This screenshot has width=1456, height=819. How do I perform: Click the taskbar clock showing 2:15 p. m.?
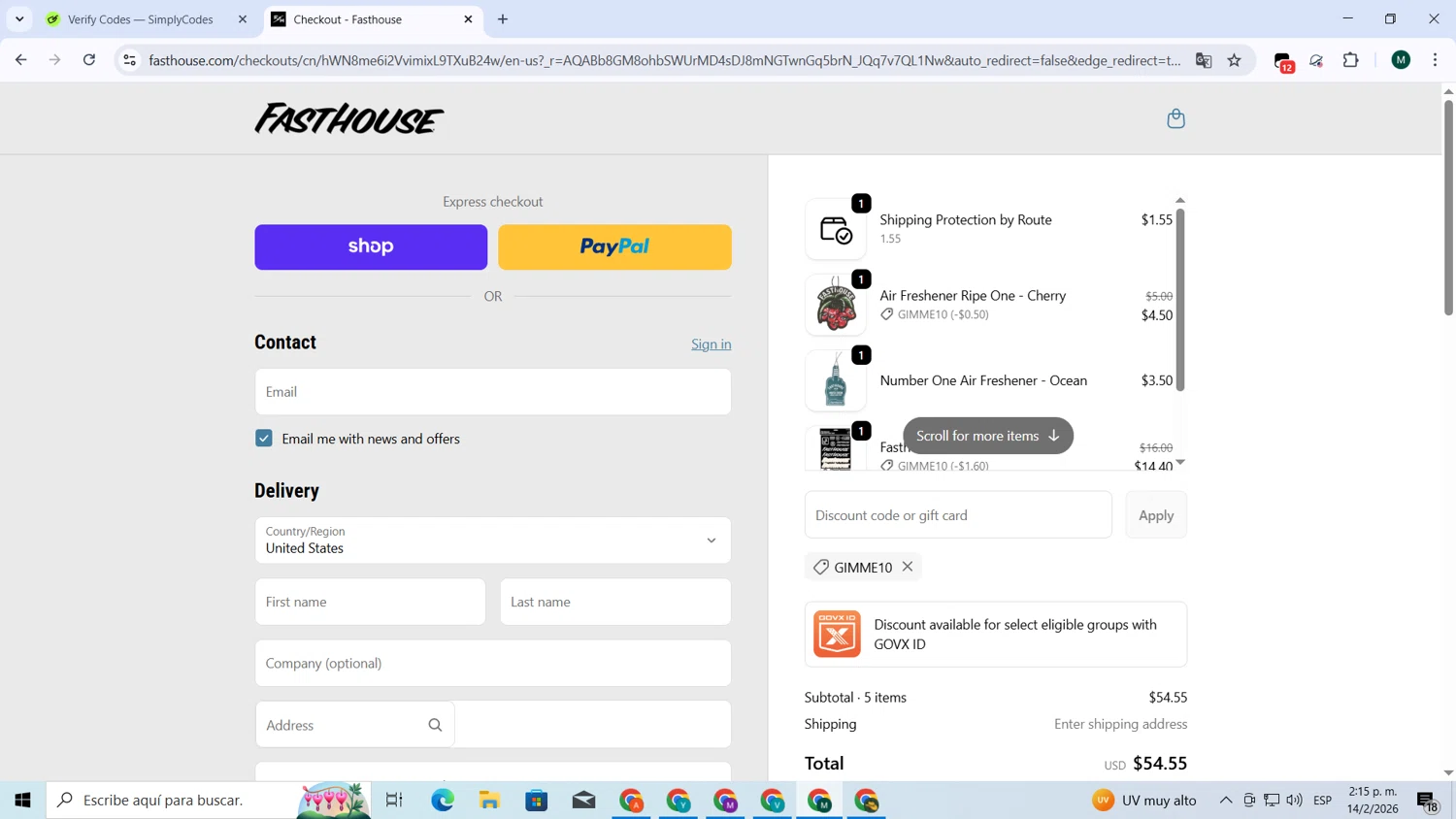(1373, 801)
